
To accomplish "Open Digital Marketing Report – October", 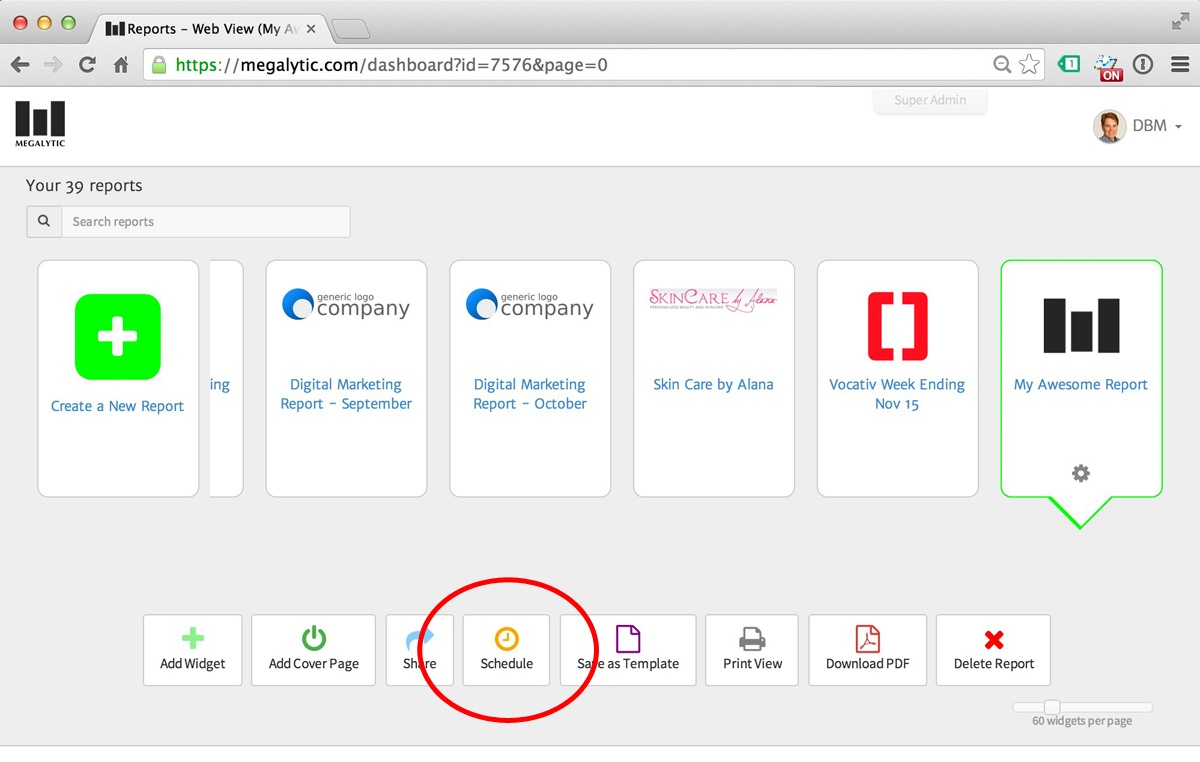I will tap(530, 394).
